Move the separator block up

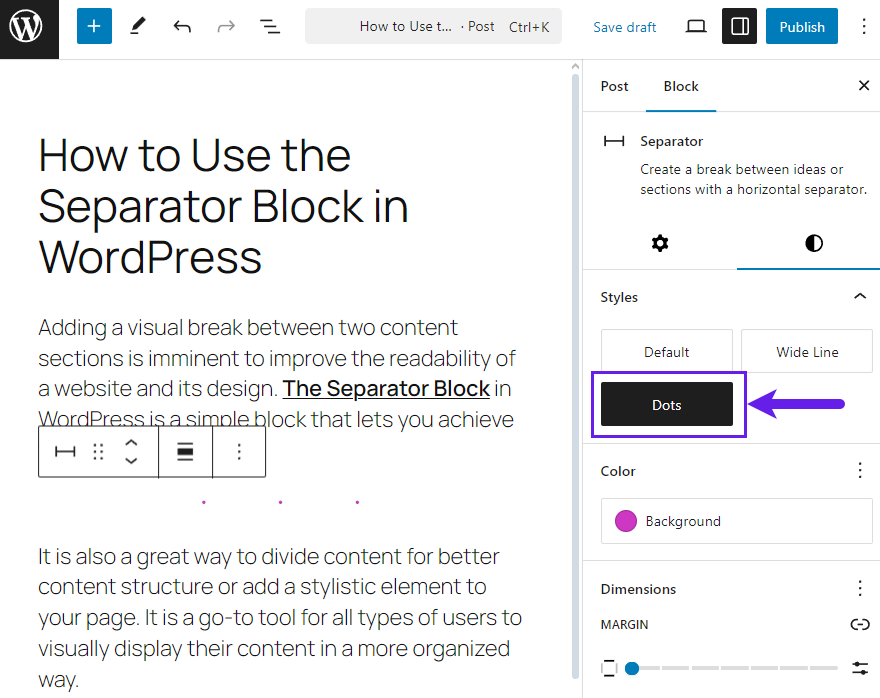click(x=131, y=443)
